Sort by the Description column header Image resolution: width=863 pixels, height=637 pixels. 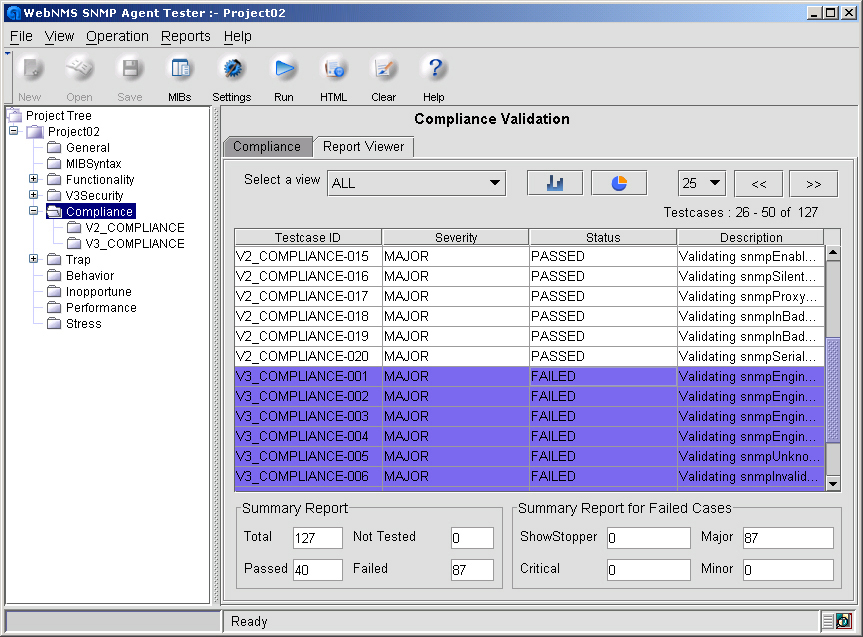(x=751, y=237)
